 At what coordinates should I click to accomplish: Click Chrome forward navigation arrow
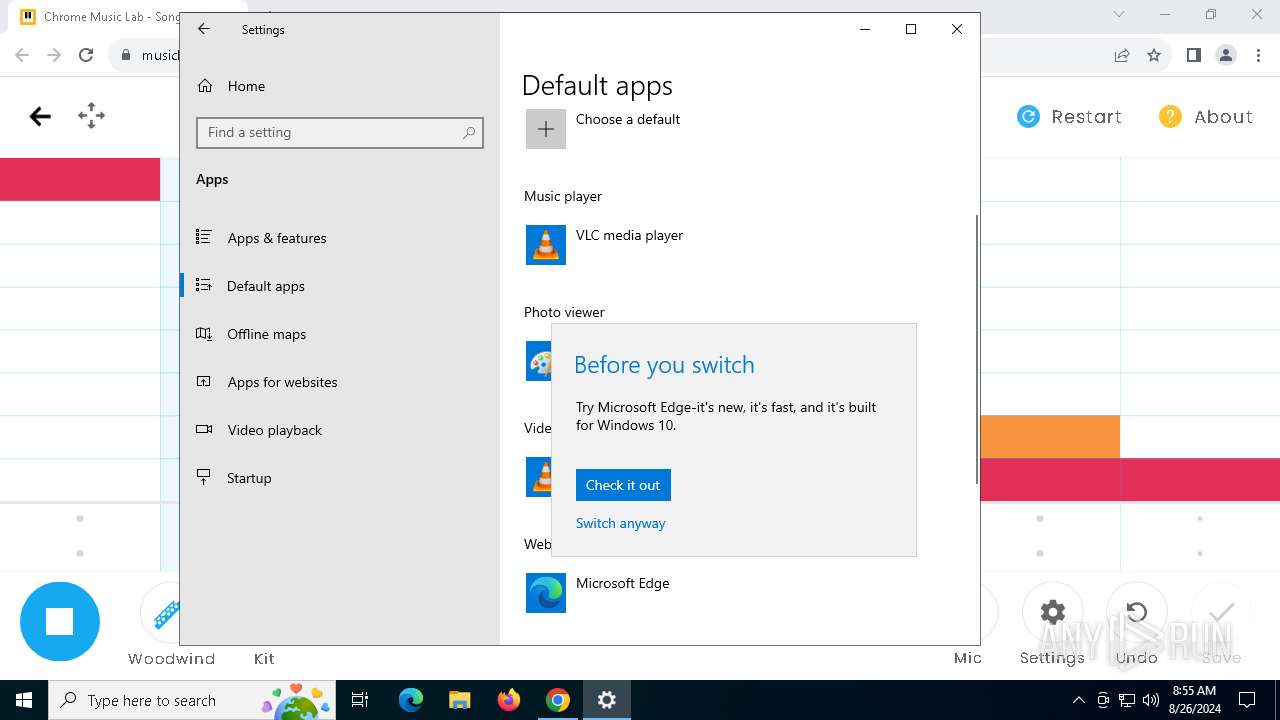[54, 55]
